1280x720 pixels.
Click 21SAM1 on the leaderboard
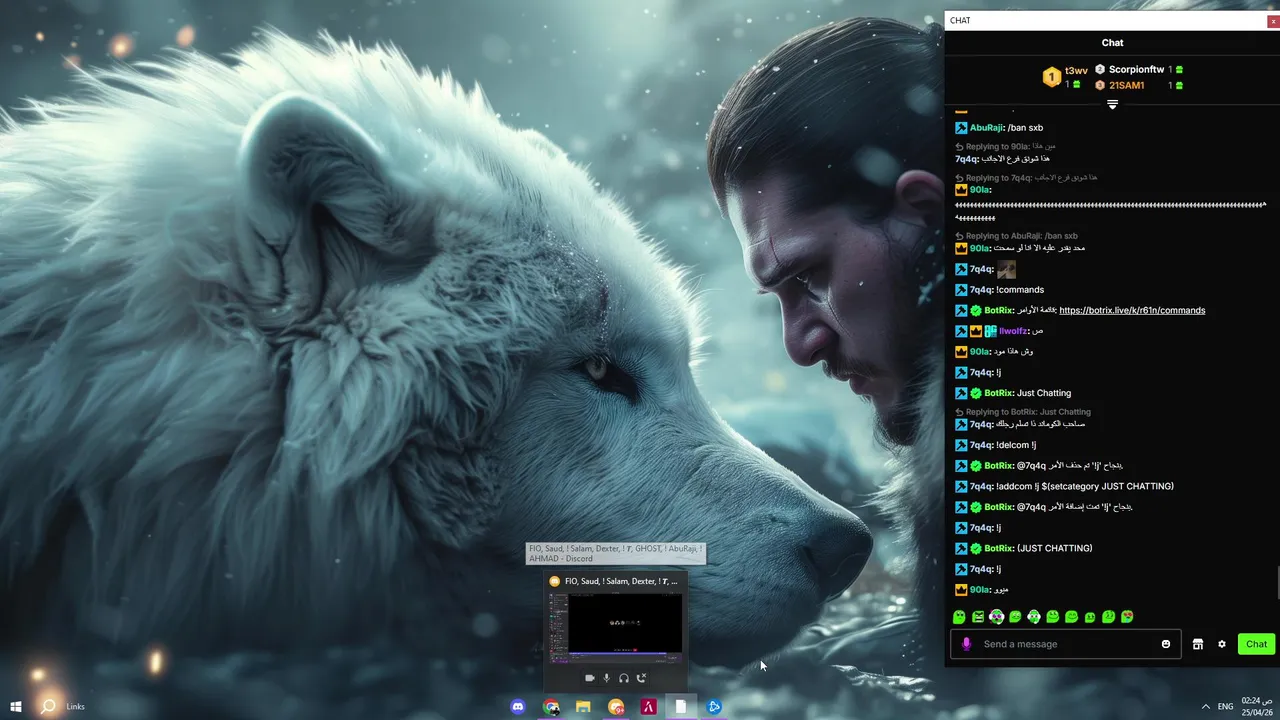point(1126,86)
